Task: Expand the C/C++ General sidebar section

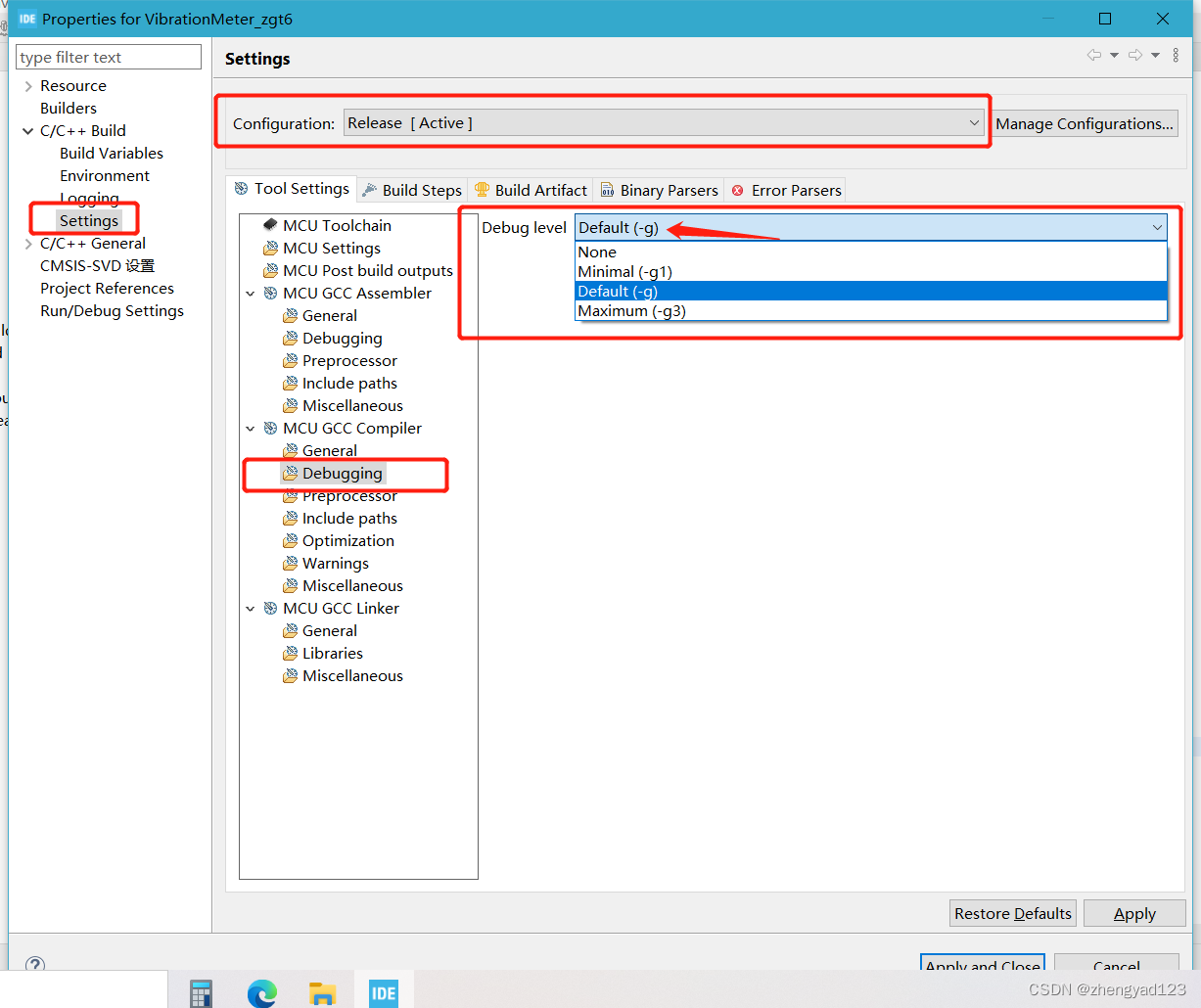Action: click(26, 243)
